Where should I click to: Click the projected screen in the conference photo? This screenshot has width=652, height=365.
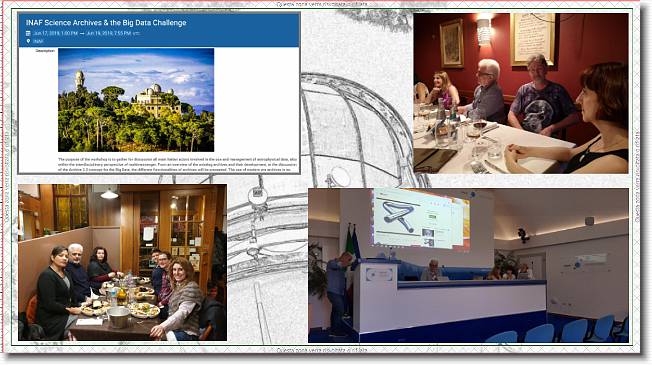tap(421, 219)
